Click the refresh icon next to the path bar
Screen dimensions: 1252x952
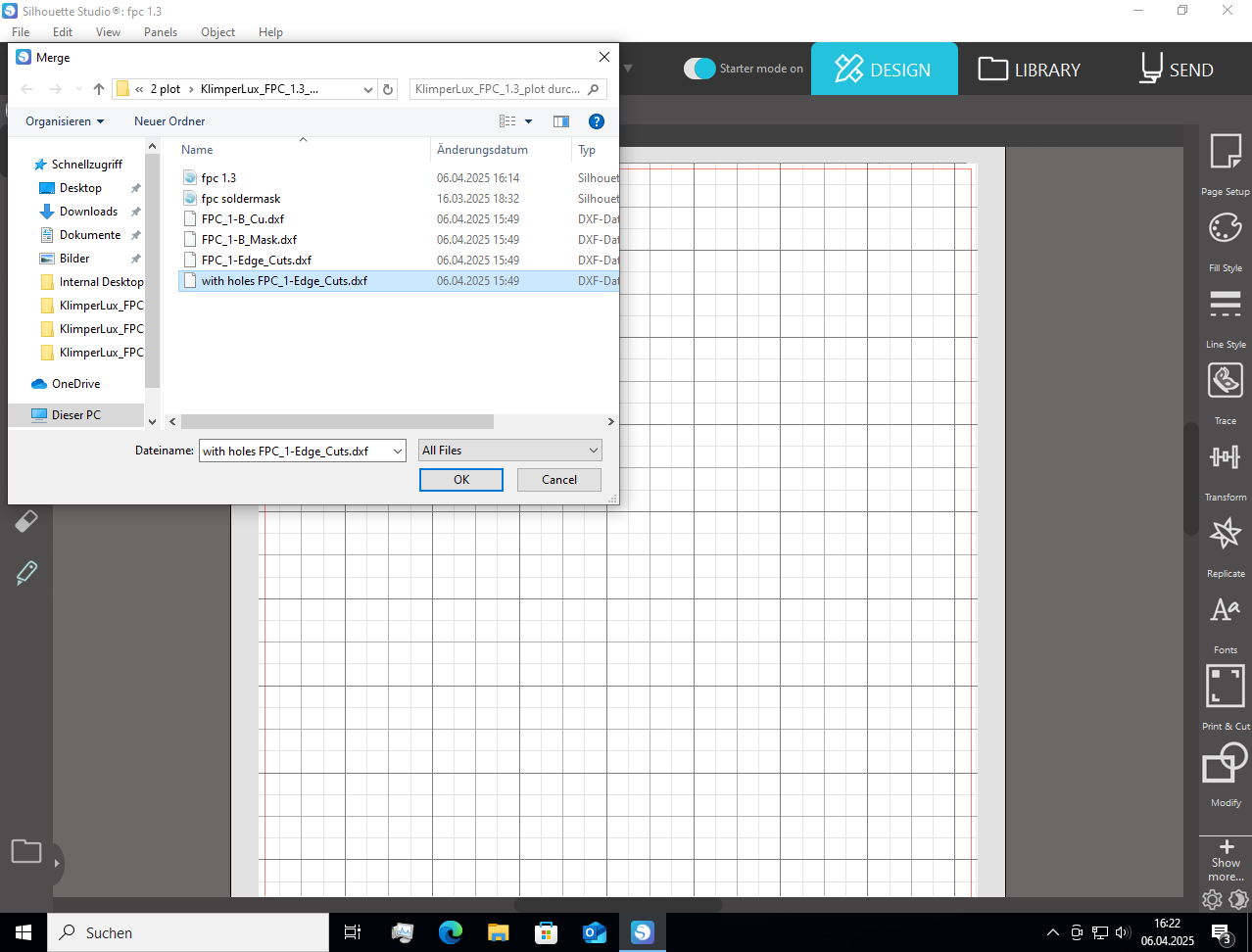[x=388, y=89]
